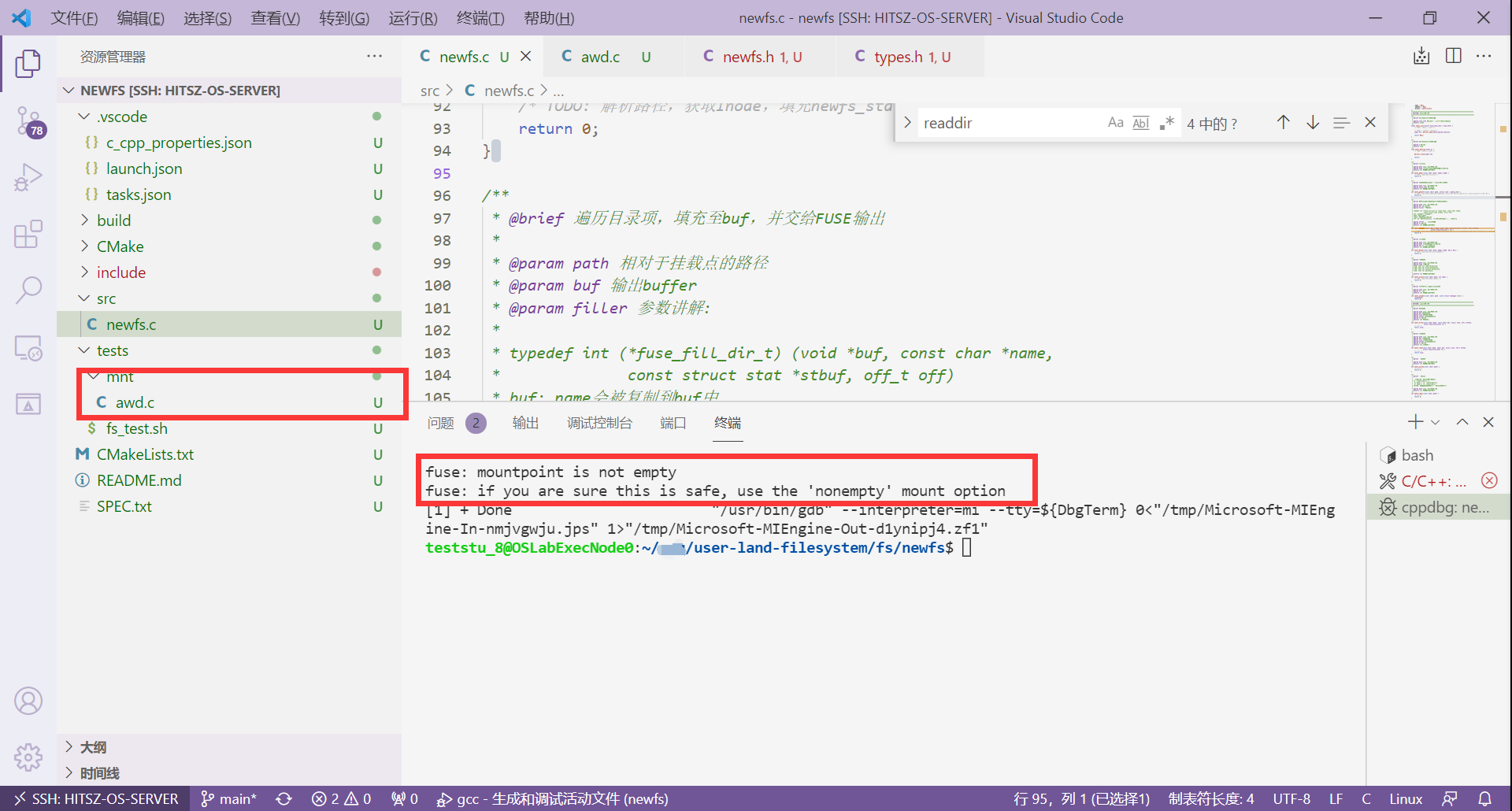
Task: Collapse the .vscode folder
Action: (x=122, y=117)
